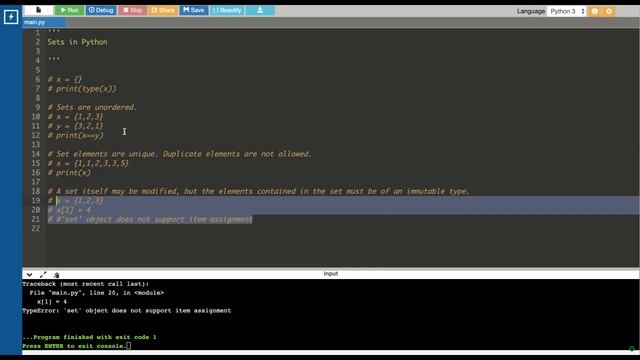
Task: Click line '# print(type(x))'
Action: (82, 89)
